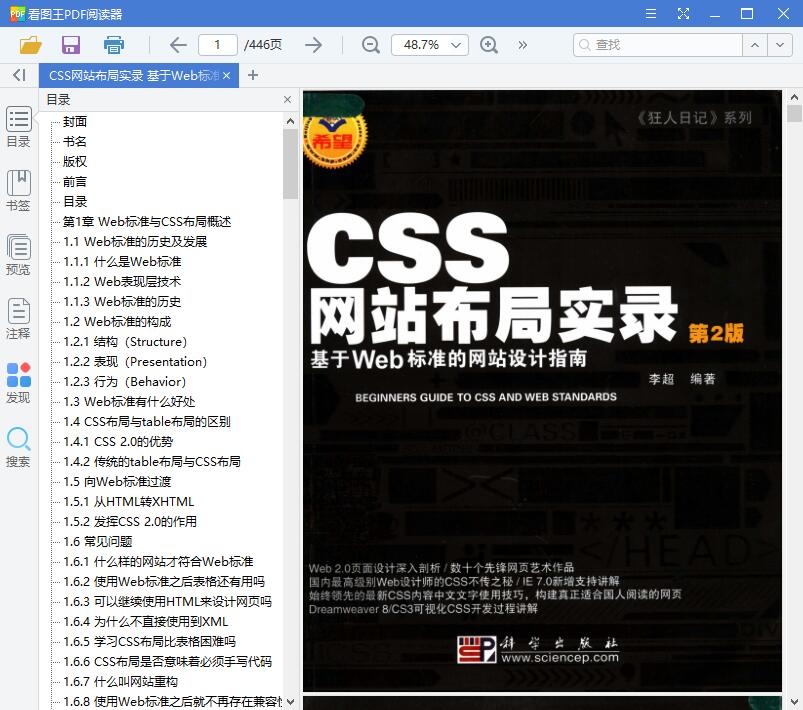Open 1.4.2 传统的table布局与CSS布局

point(152,461)
